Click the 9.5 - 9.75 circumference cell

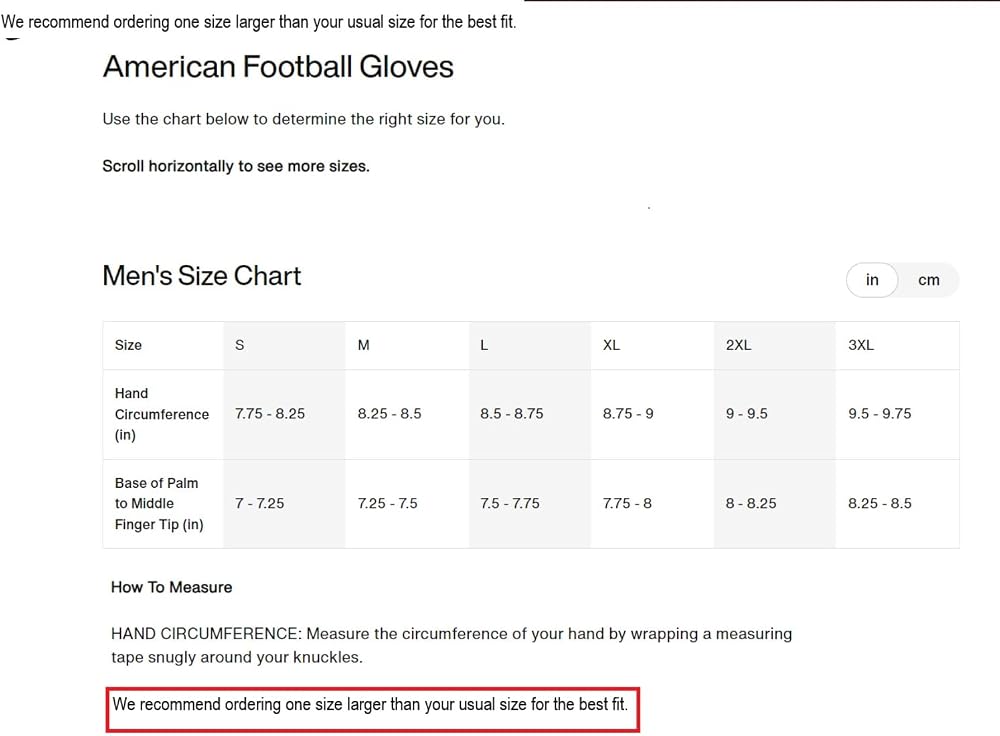tap(879, 413)
